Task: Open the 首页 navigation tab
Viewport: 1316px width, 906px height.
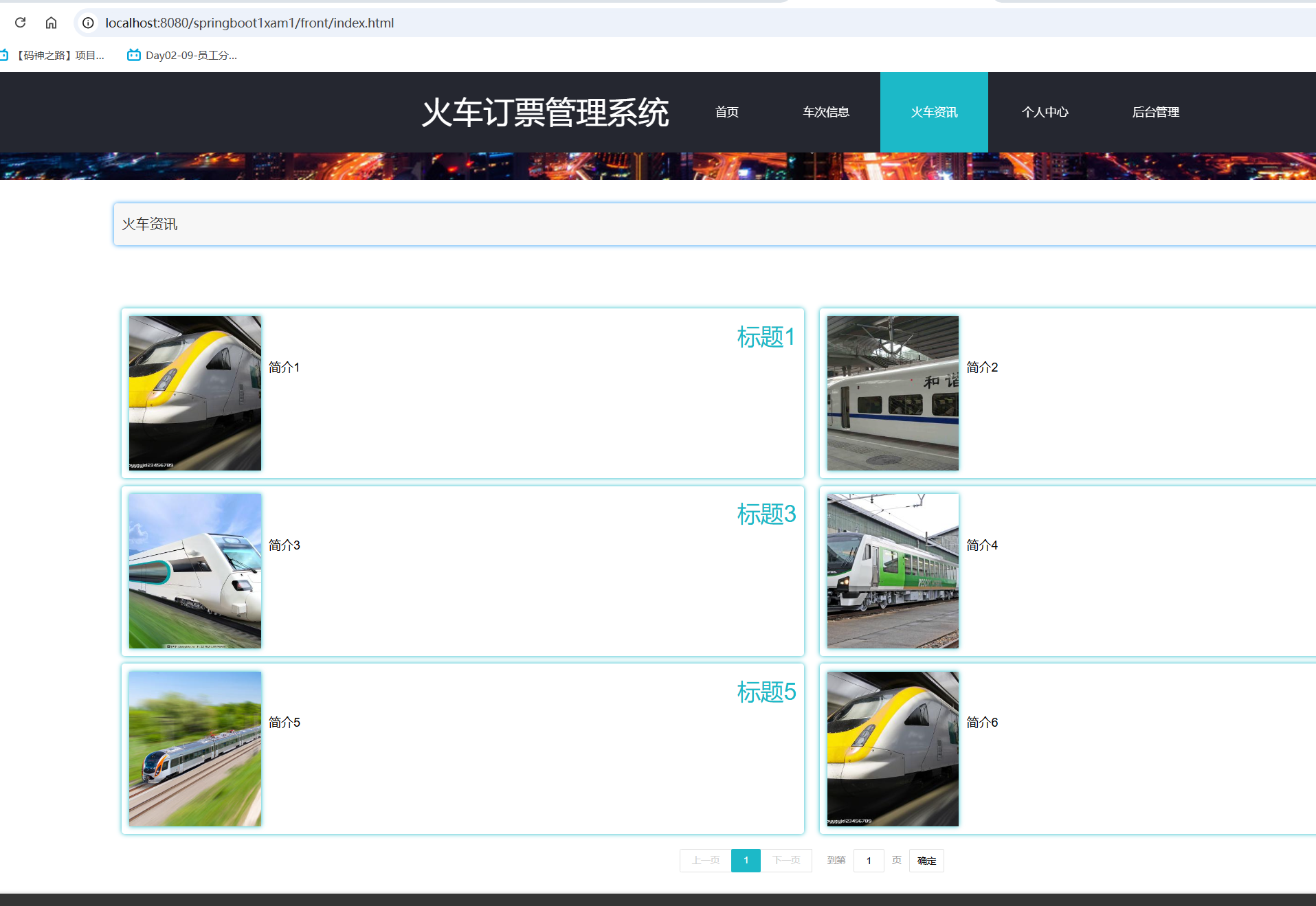Action: [x=726, y=112]
